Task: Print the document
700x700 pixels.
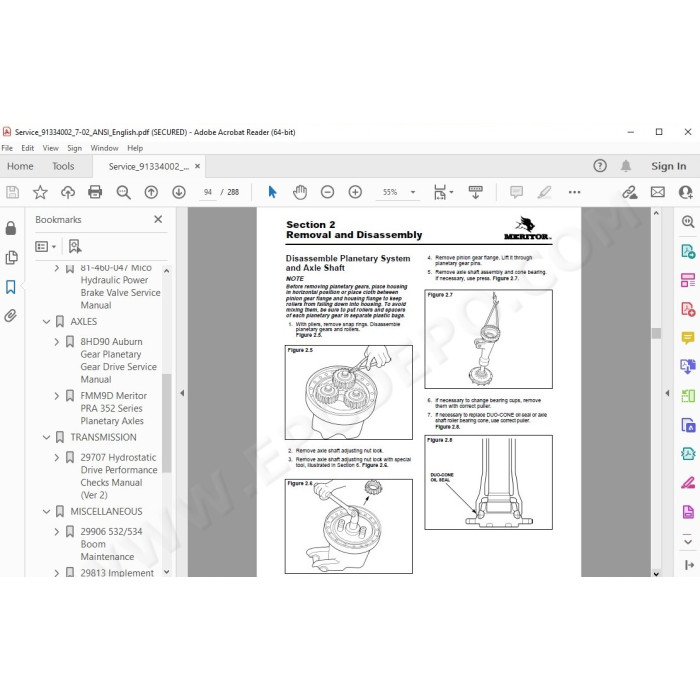Action: click(95, 192)
